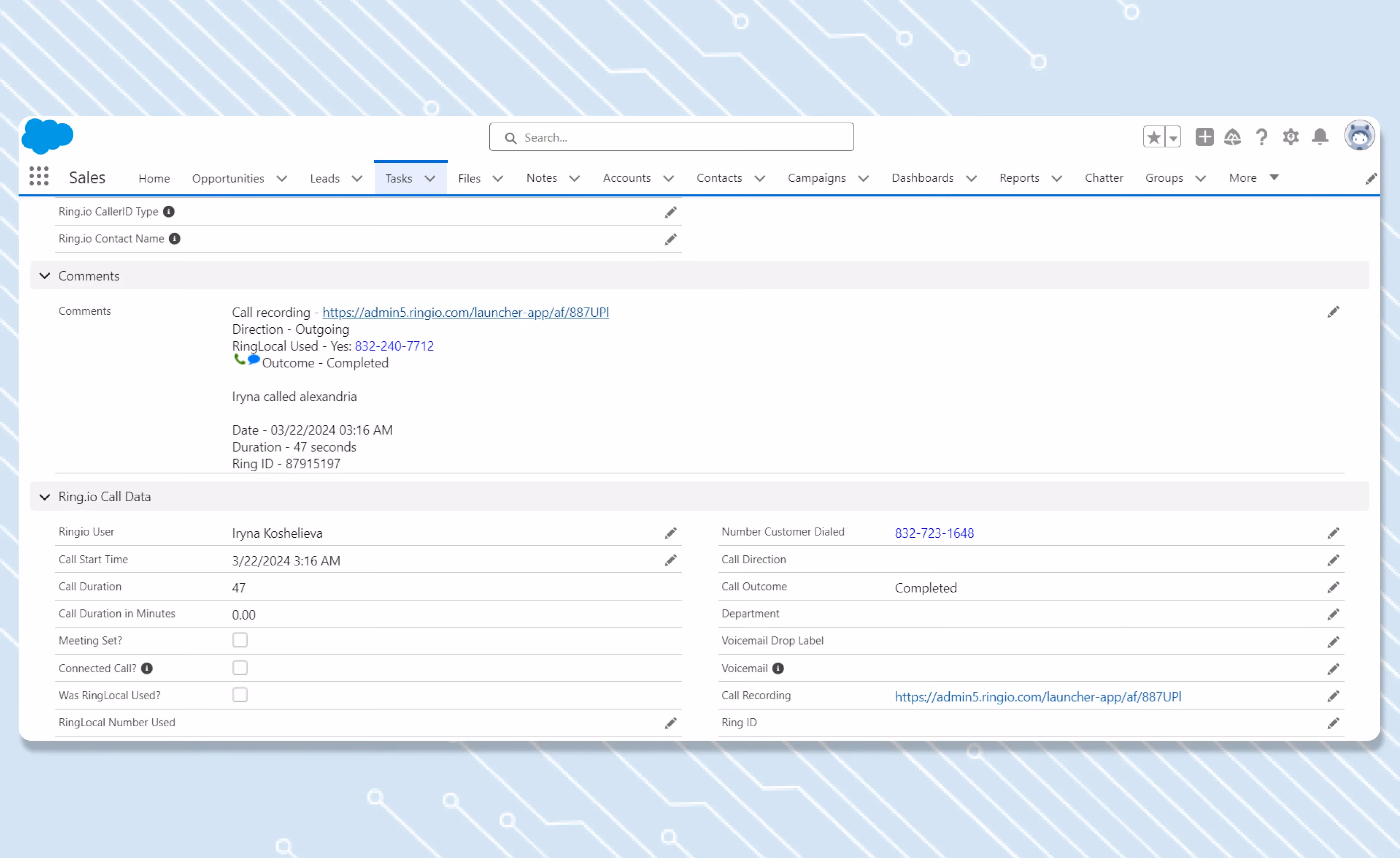Screen dimensions: 1400x858
Task: Click the number 832-723-1648 link
Action: 934,533
